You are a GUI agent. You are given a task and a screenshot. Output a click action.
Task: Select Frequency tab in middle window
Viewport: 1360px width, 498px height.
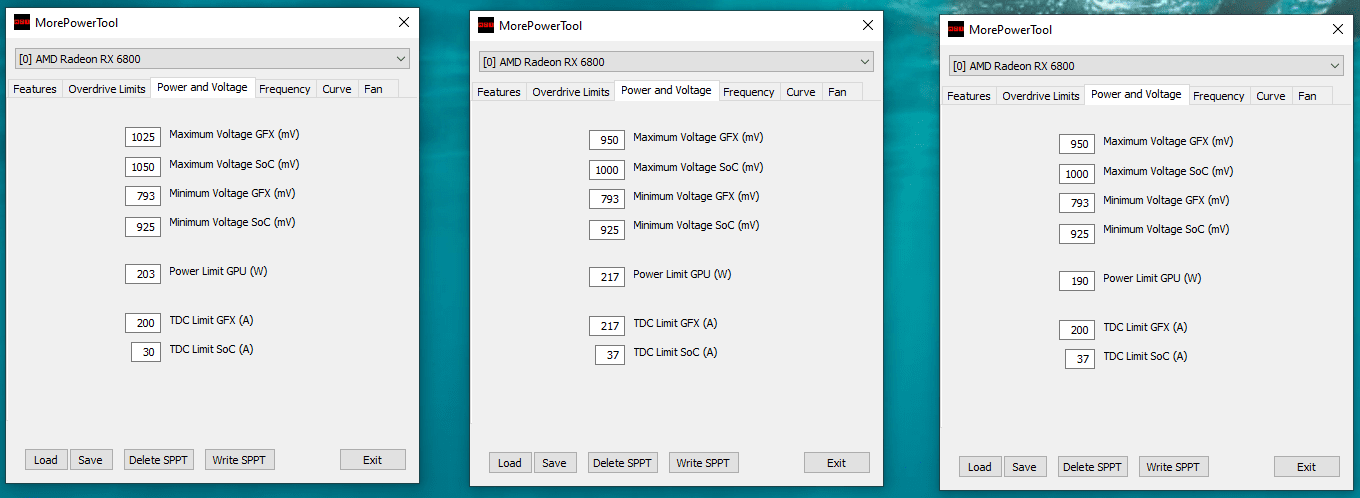[x=749, y=92]
